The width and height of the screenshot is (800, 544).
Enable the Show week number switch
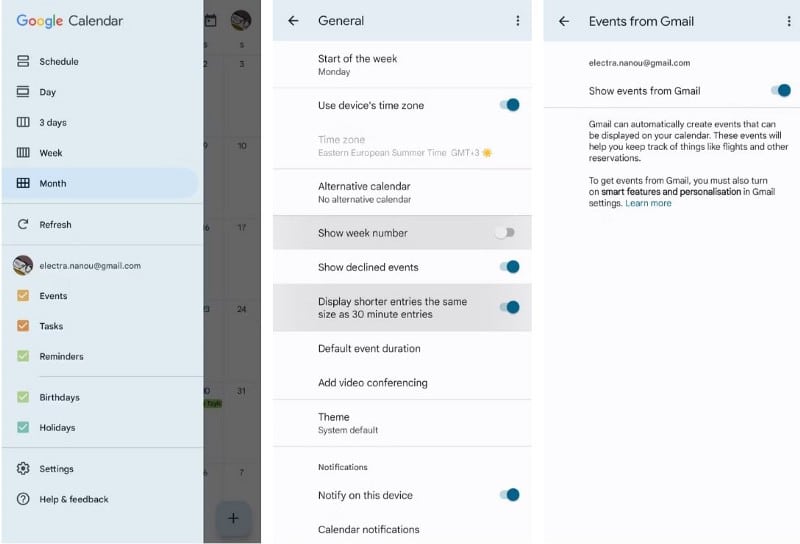(x=505, y=233)
